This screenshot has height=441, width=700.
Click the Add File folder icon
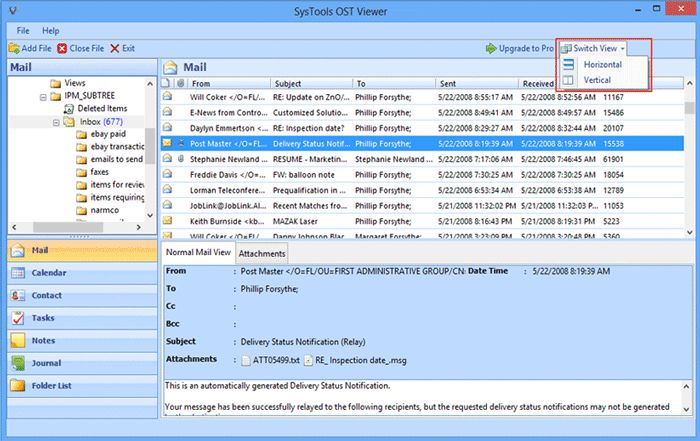[14, 48]
